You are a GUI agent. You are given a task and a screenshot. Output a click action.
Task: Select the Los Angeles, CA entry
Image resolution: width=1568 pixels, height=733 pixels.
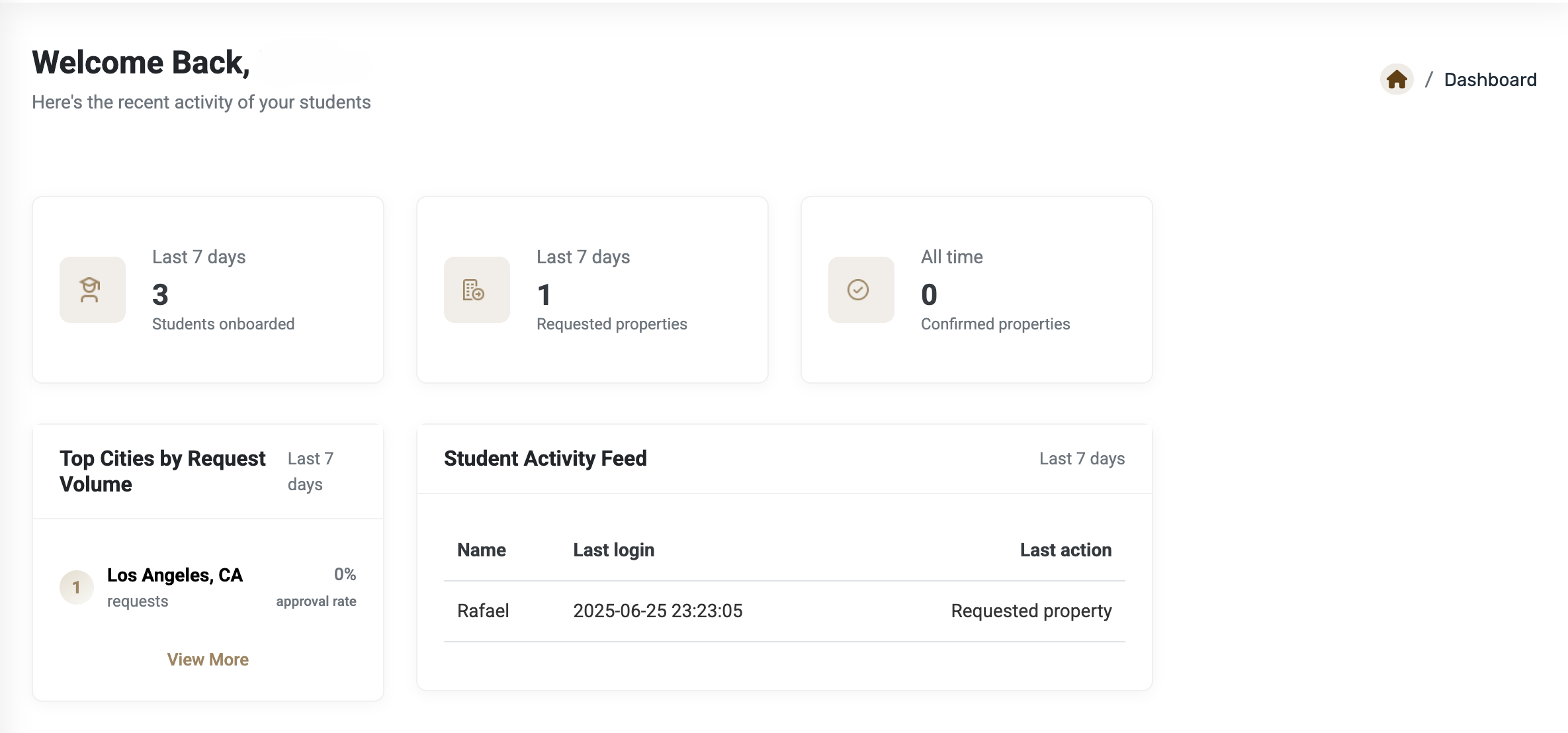click(175, 575)
